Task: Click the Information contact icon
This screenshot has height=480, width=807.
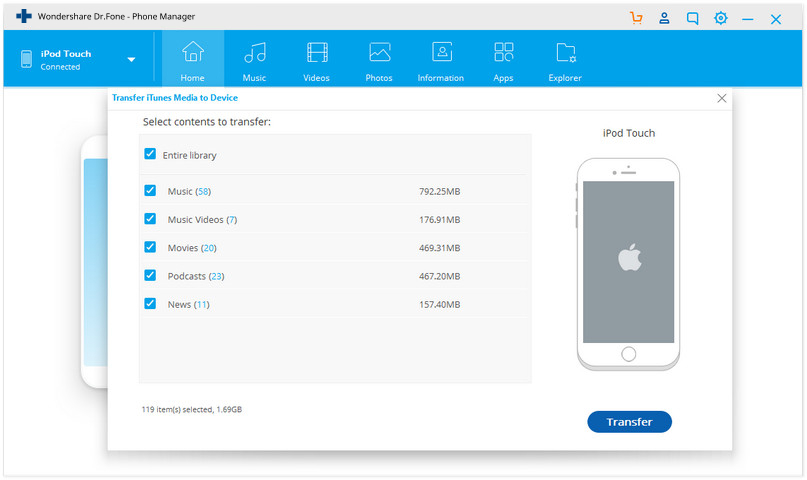Action: (442, 52)
